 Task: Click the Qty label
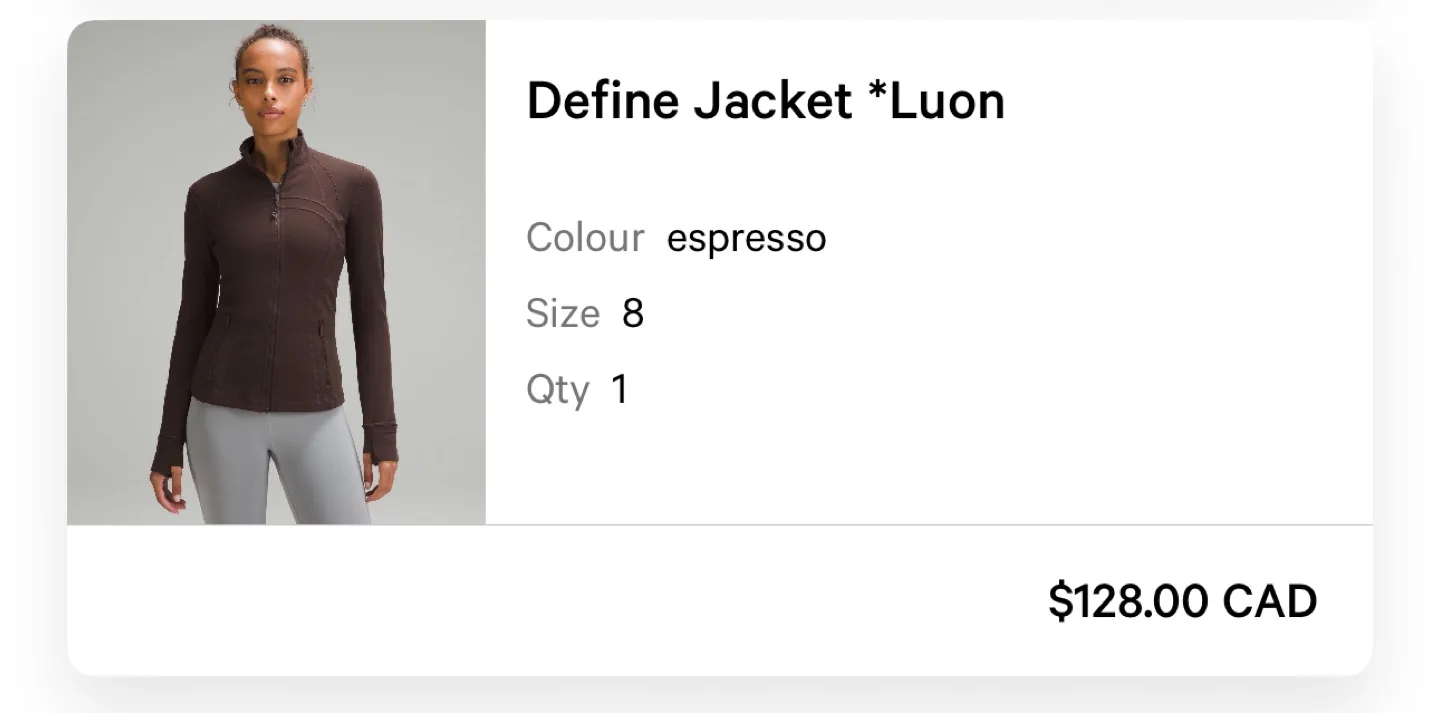point(558,389)
